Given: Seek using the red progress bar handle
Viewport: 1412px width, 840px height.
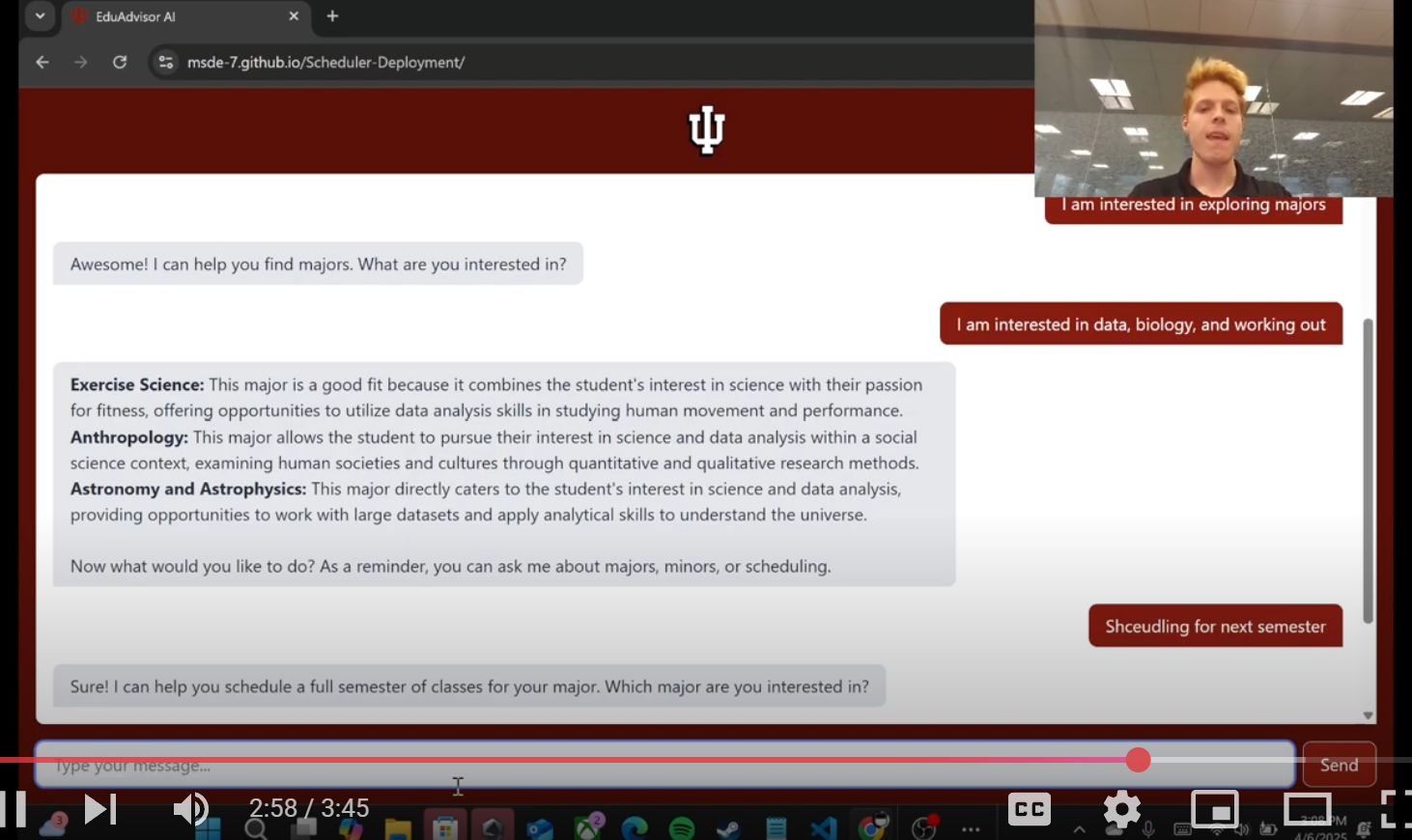Looking at the screenshot, I should [1139, 760].
